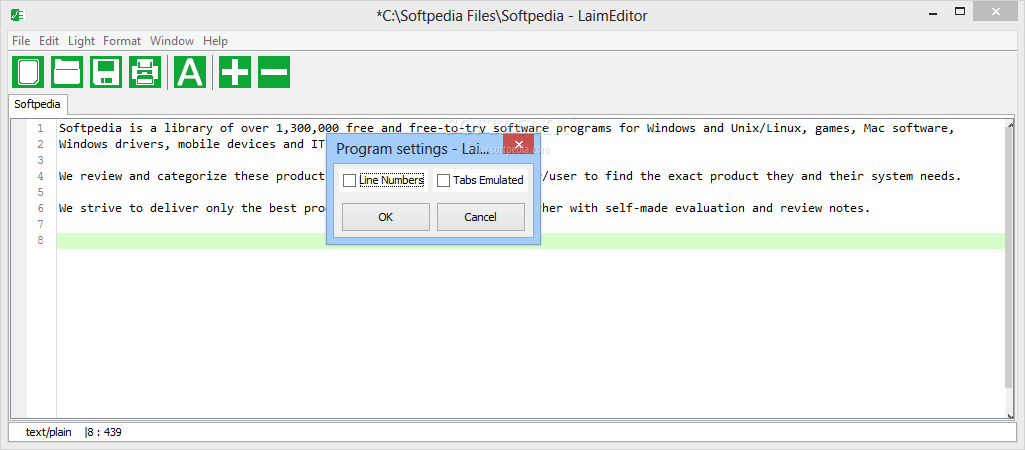Image resolution: width=1025 pixels, height=450 pixels.
Task: Open the Window menu
Action: (172, 41)
